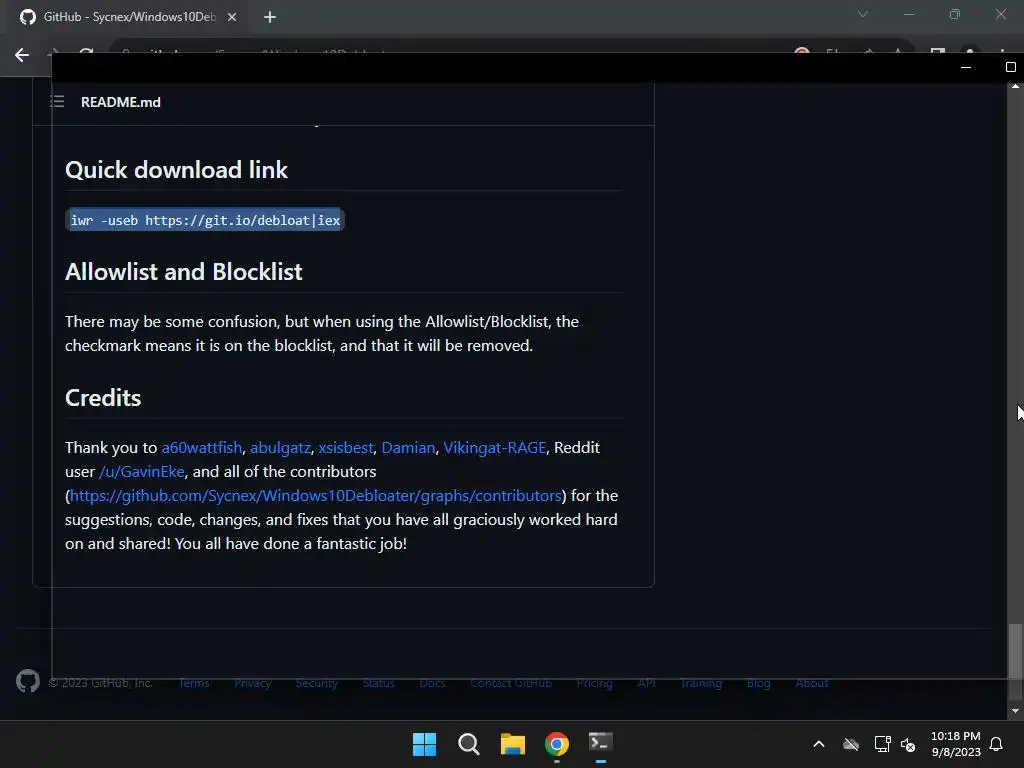This screenshot has height=768, width=1024.
Task: Click the GitHub logo in the footer
Action: point(27,681)
